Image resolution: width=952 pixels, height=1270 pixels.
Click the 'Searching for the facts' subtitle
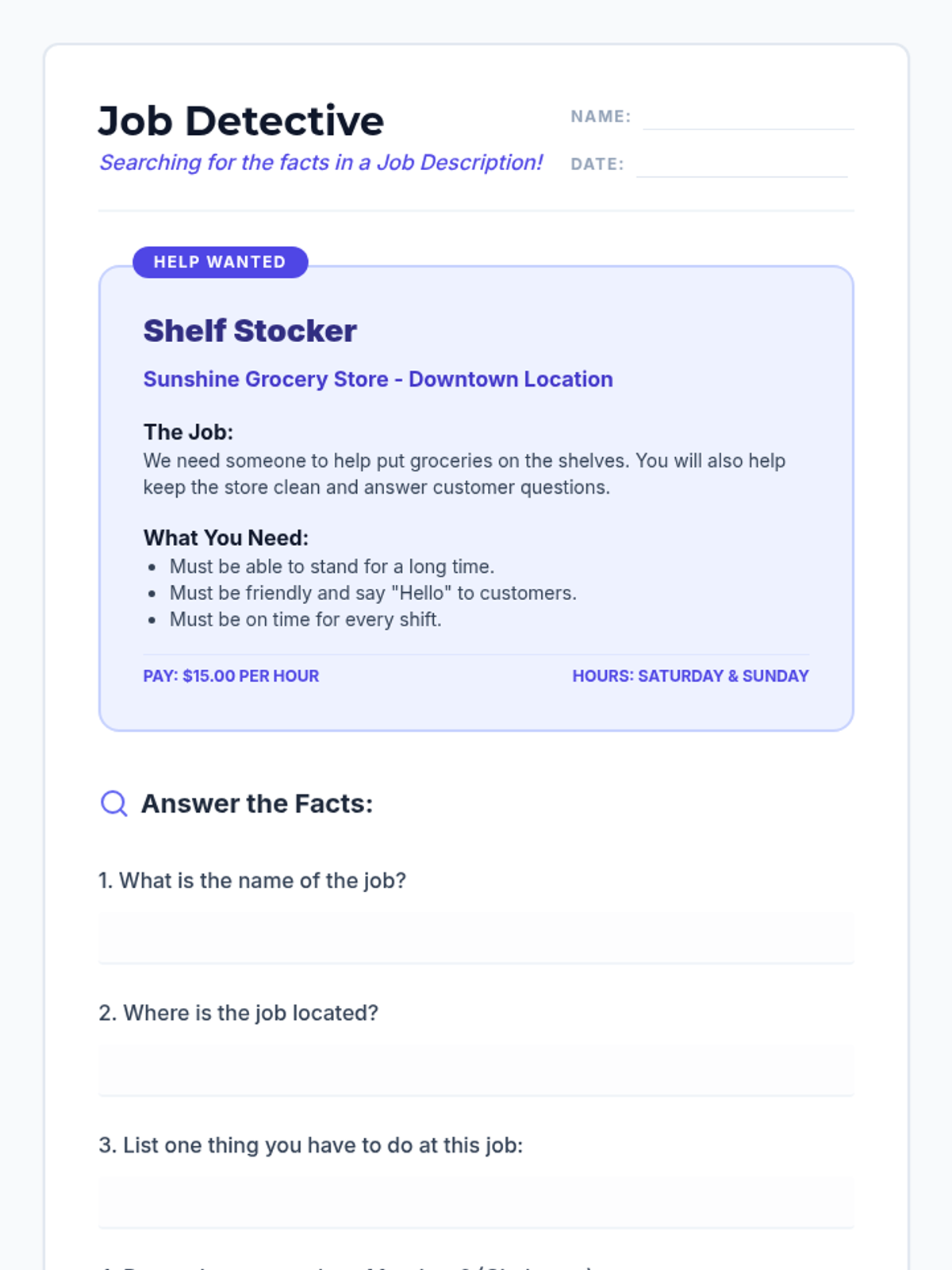pos(321,163)
